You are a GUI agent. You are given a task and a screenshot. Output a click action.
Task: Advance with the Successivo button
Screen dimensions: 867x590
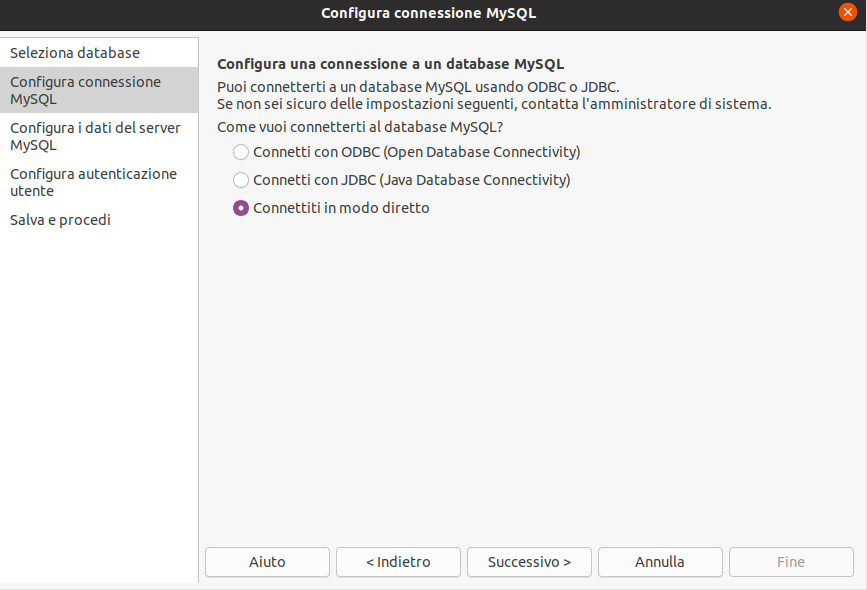pyautogui.click(x=529, y=562)
